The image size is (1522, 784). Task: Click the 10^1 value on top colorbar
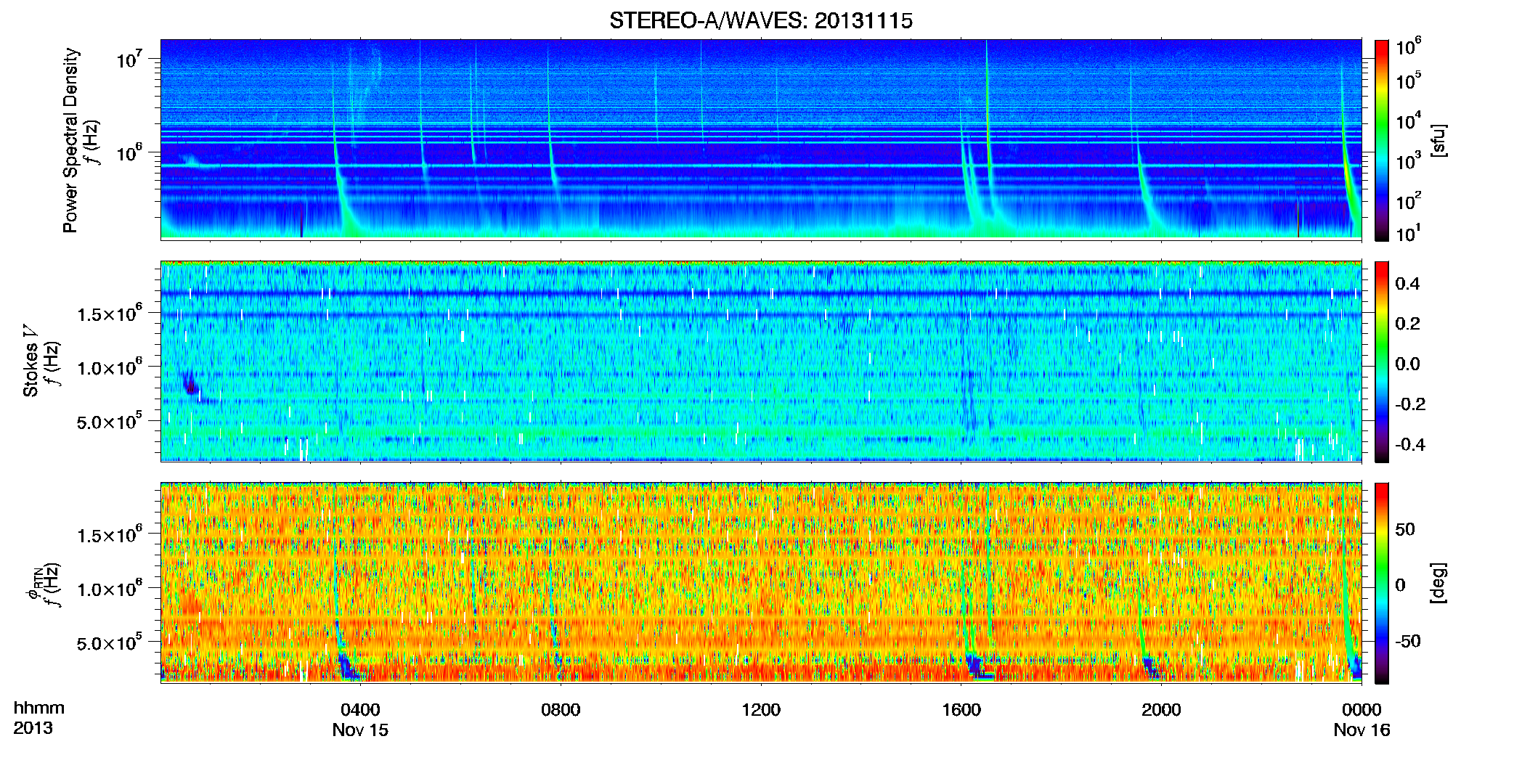pyautogui.click(x=1409, y=233)
